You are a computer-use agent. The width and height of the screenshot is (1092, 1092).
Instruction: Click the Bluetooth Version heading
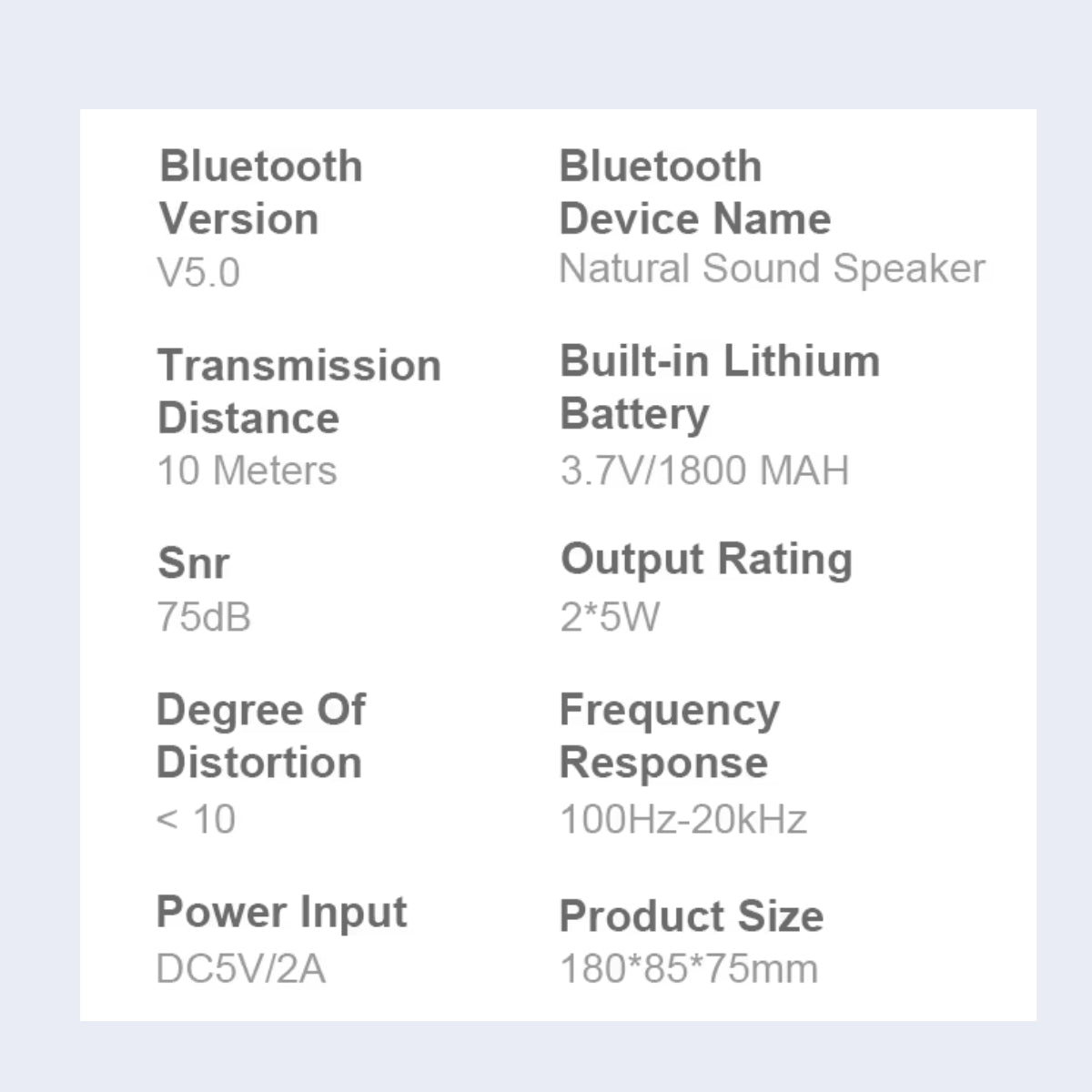260,192
